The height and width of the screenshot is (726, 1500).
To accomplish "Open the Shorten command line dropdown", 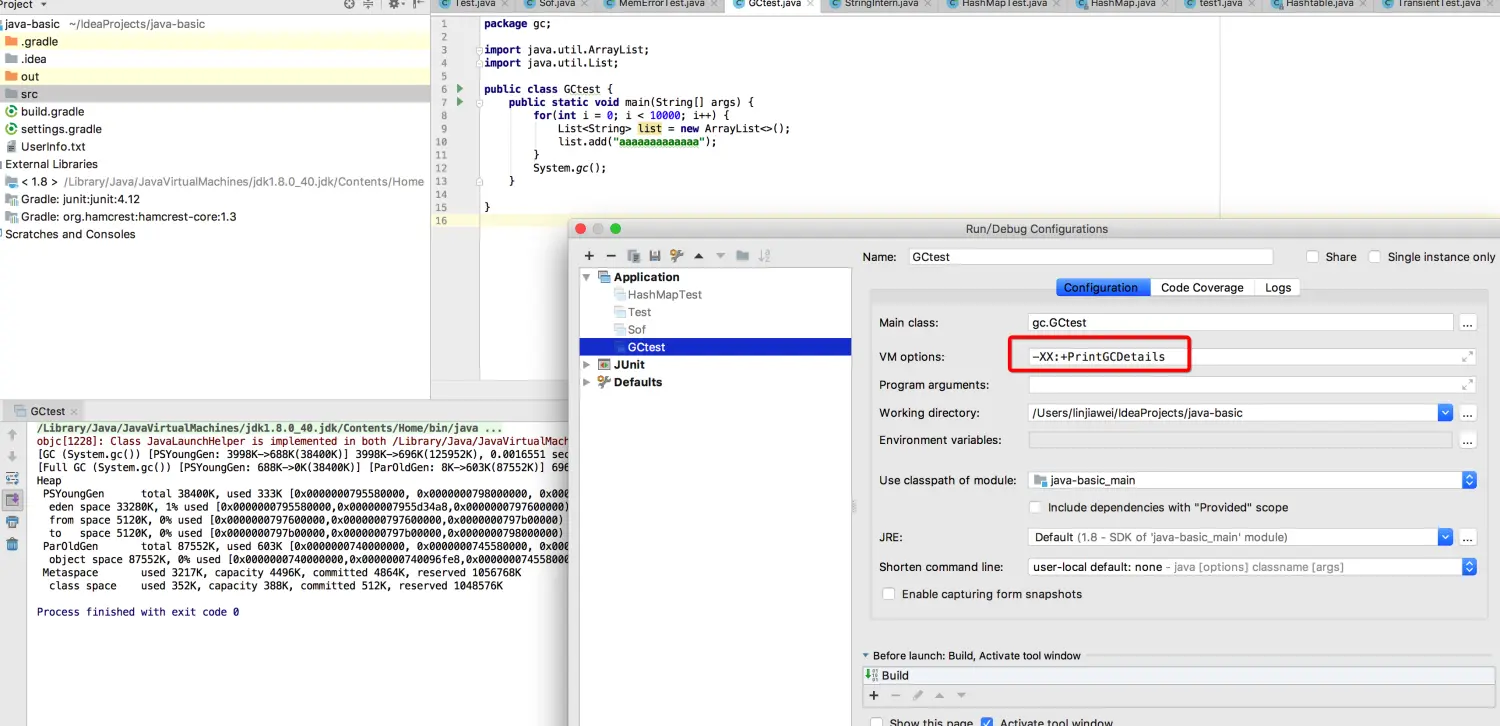I will [x=1468, y=567].
